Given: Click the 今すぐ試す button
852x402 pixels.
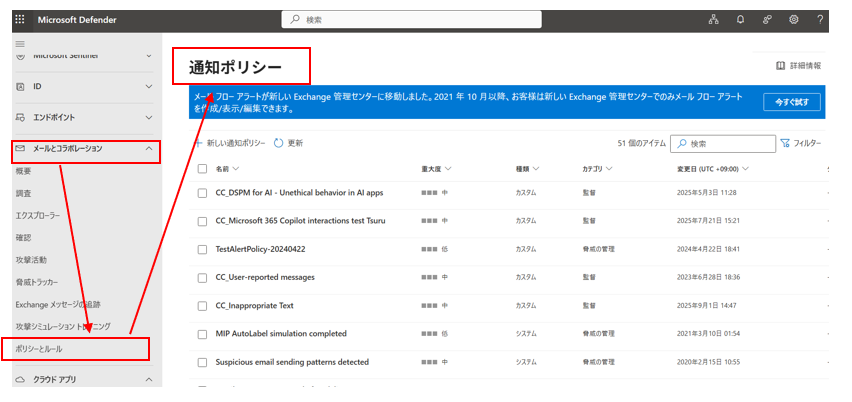Looking at the screenshot, I should click(x=792, y=102).
